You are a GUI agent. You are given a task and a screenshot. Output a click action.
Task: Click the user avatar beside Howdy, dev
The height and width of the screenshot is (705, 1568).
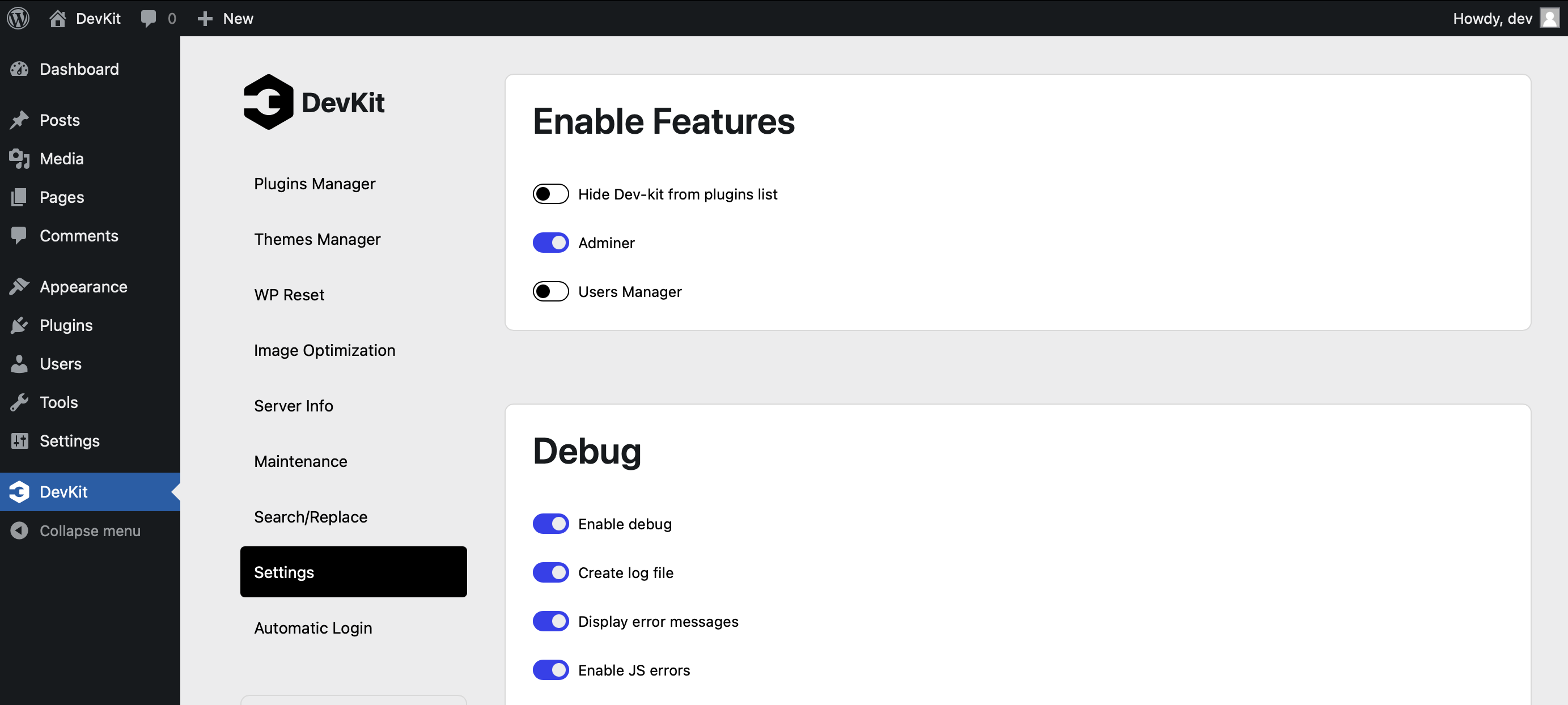pyautogui.click(x=1549, y=18)
